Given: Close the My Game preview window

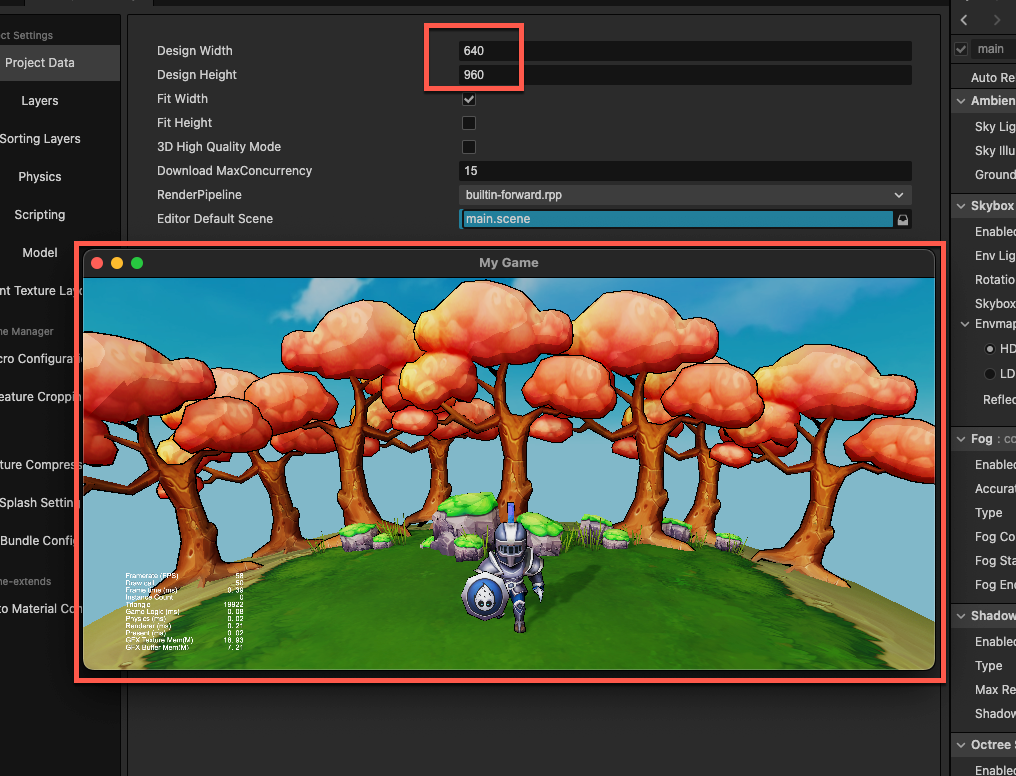Looking at the screenshot, I should click(x=97, y=263).
